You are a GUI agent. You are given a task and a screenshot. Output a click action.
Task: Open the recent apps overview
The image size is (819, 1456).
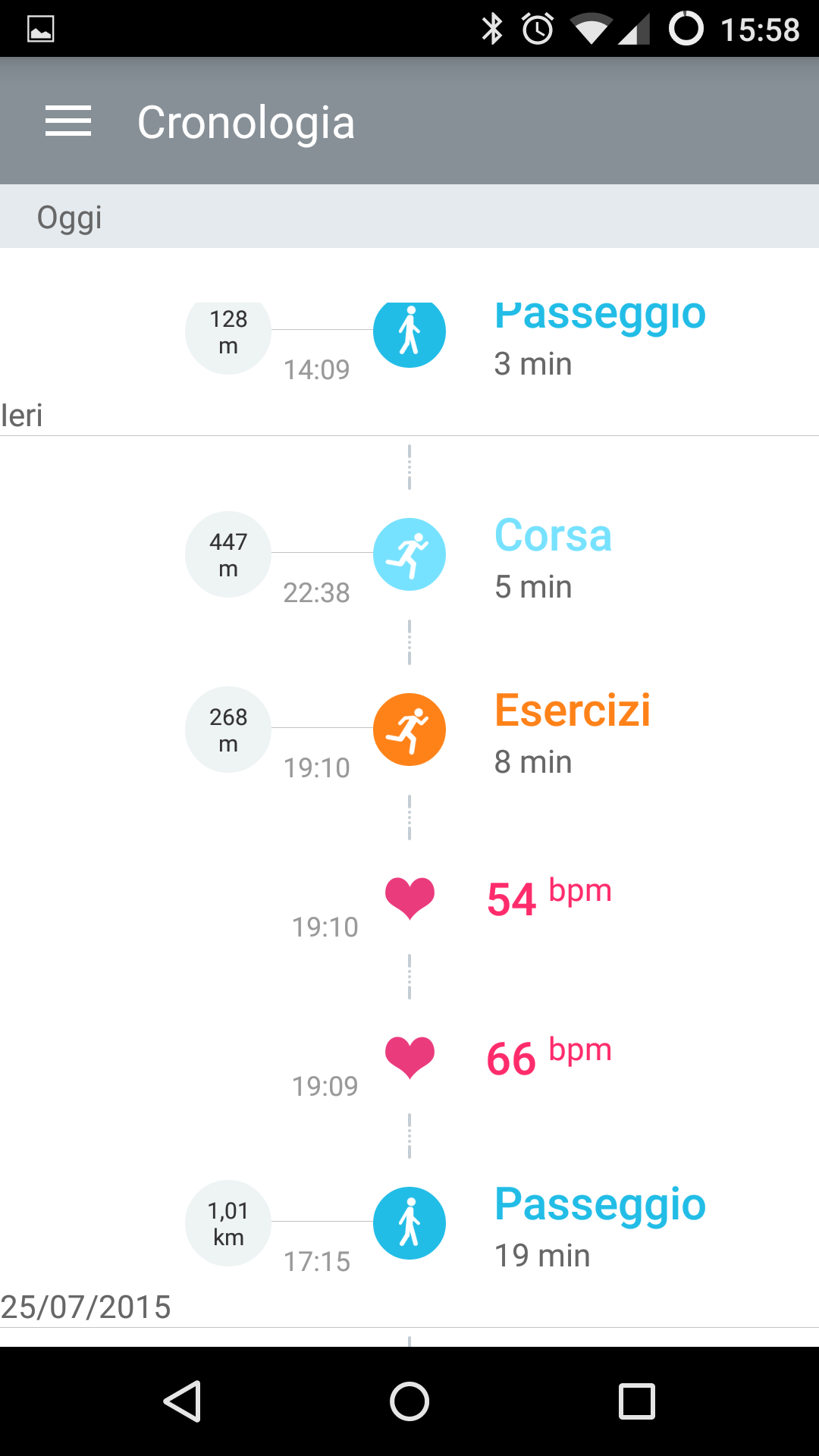coord(637,1401)
